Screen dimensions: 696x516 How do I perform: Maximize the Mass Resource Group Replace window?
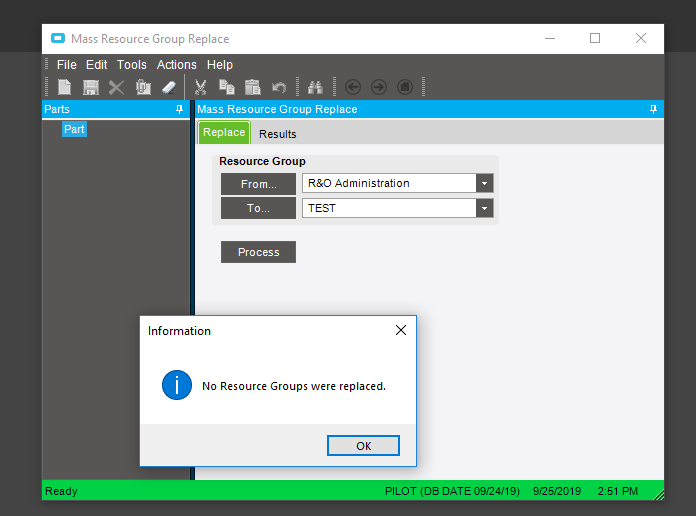coord(595,38)
